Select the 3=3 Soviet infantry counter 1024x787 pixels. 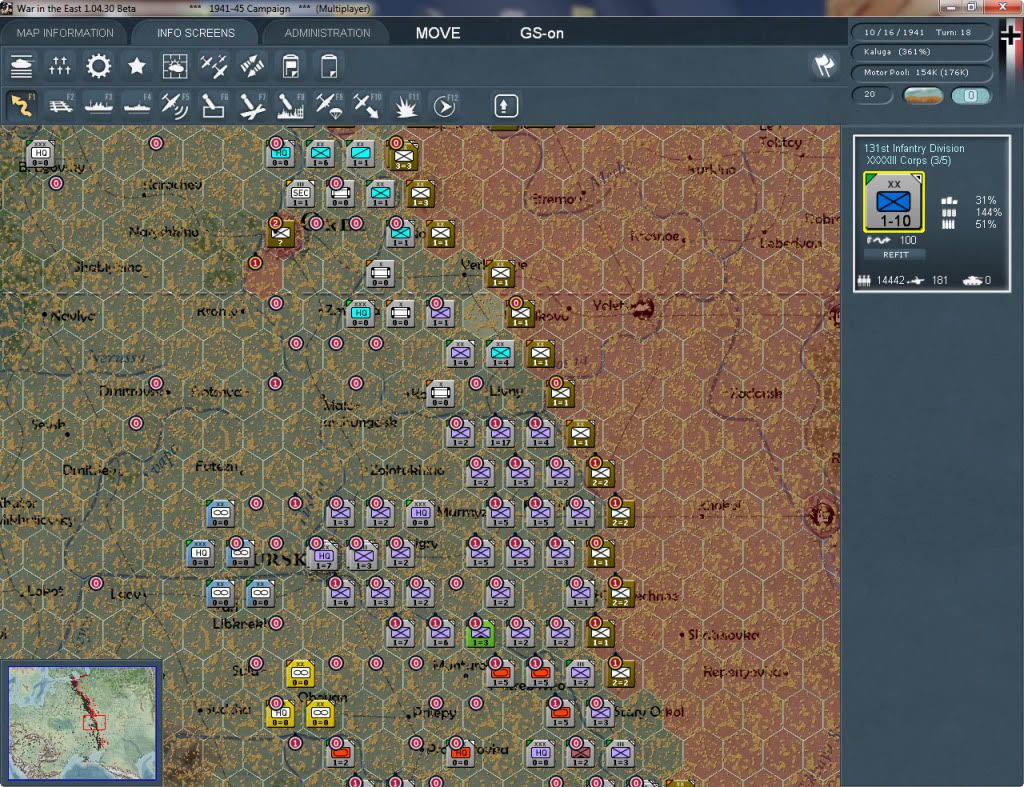(404, 157)
